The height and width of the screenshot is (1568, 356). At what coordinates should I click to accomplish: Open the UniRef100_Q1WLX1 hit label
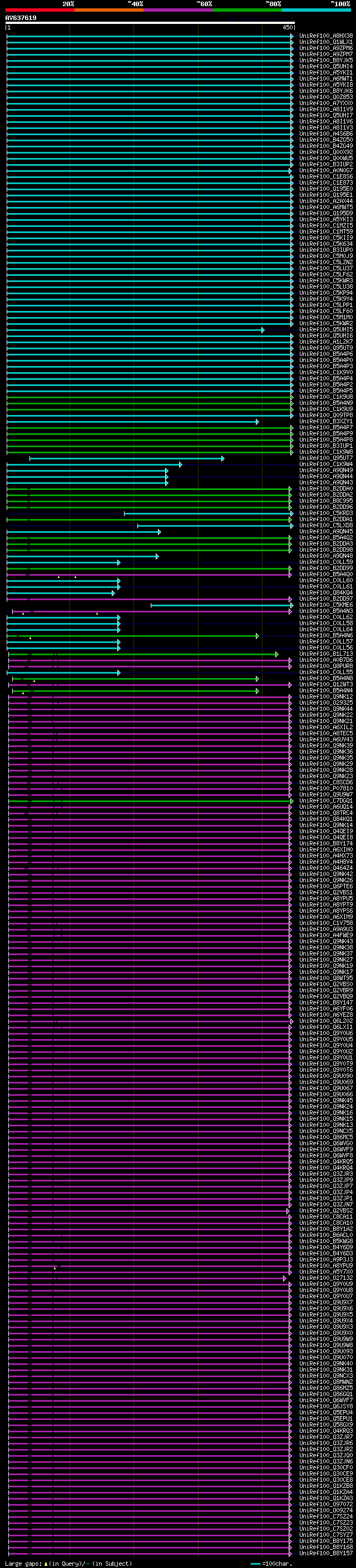[x=325, y=42]
